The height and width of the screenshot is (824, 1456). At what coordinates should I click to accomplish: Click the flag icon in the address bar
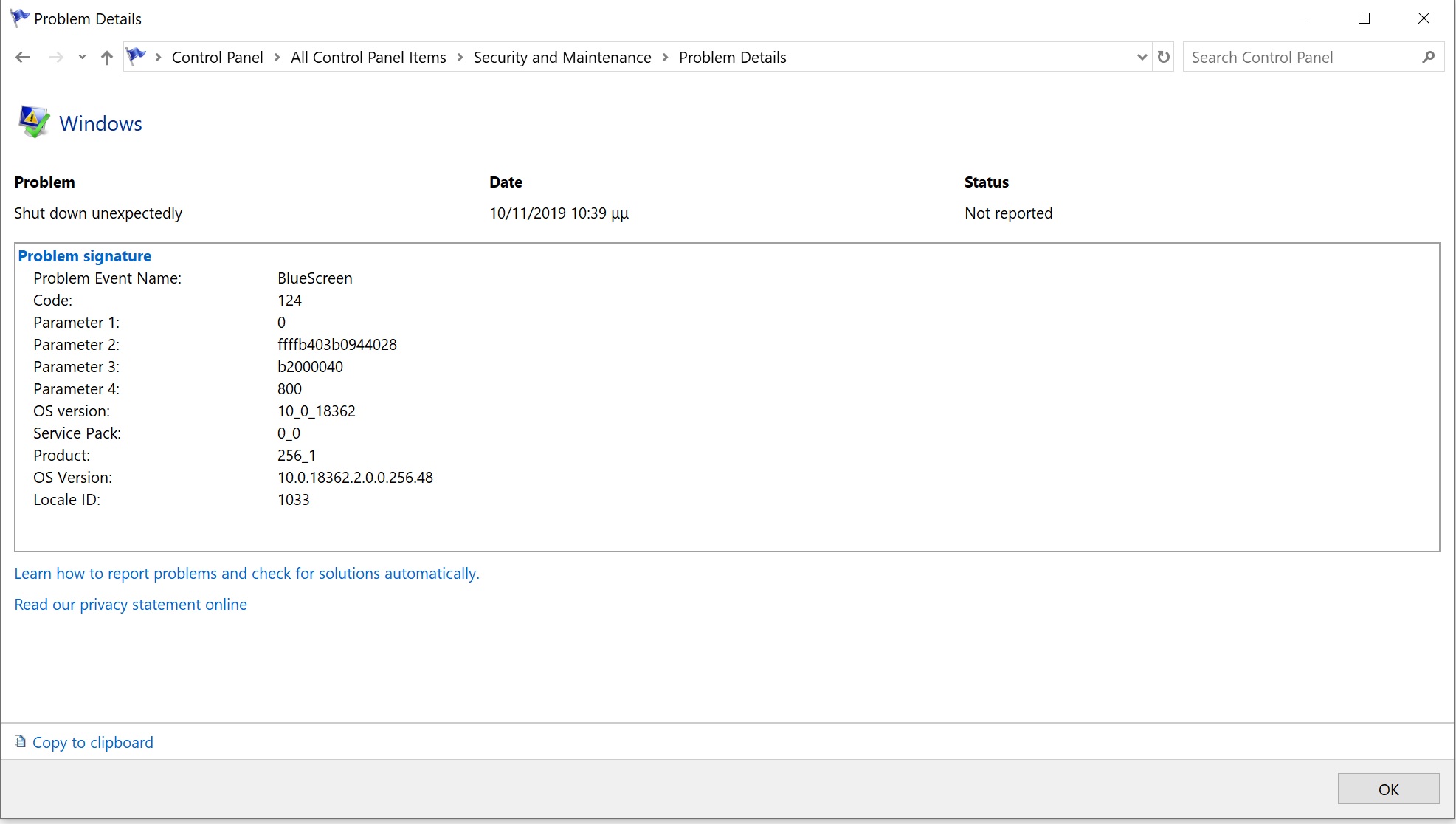point(136,56)
